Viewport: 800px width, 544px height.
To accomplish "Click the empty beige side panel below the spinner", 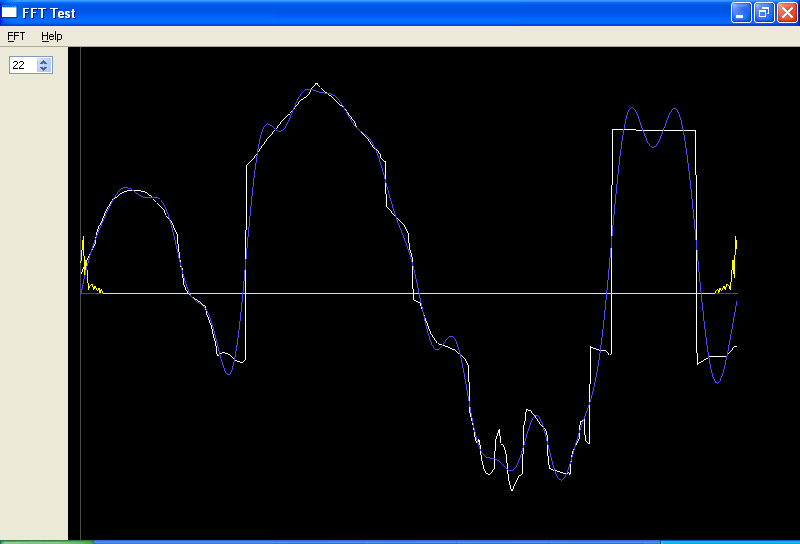I will click(34, 300).
